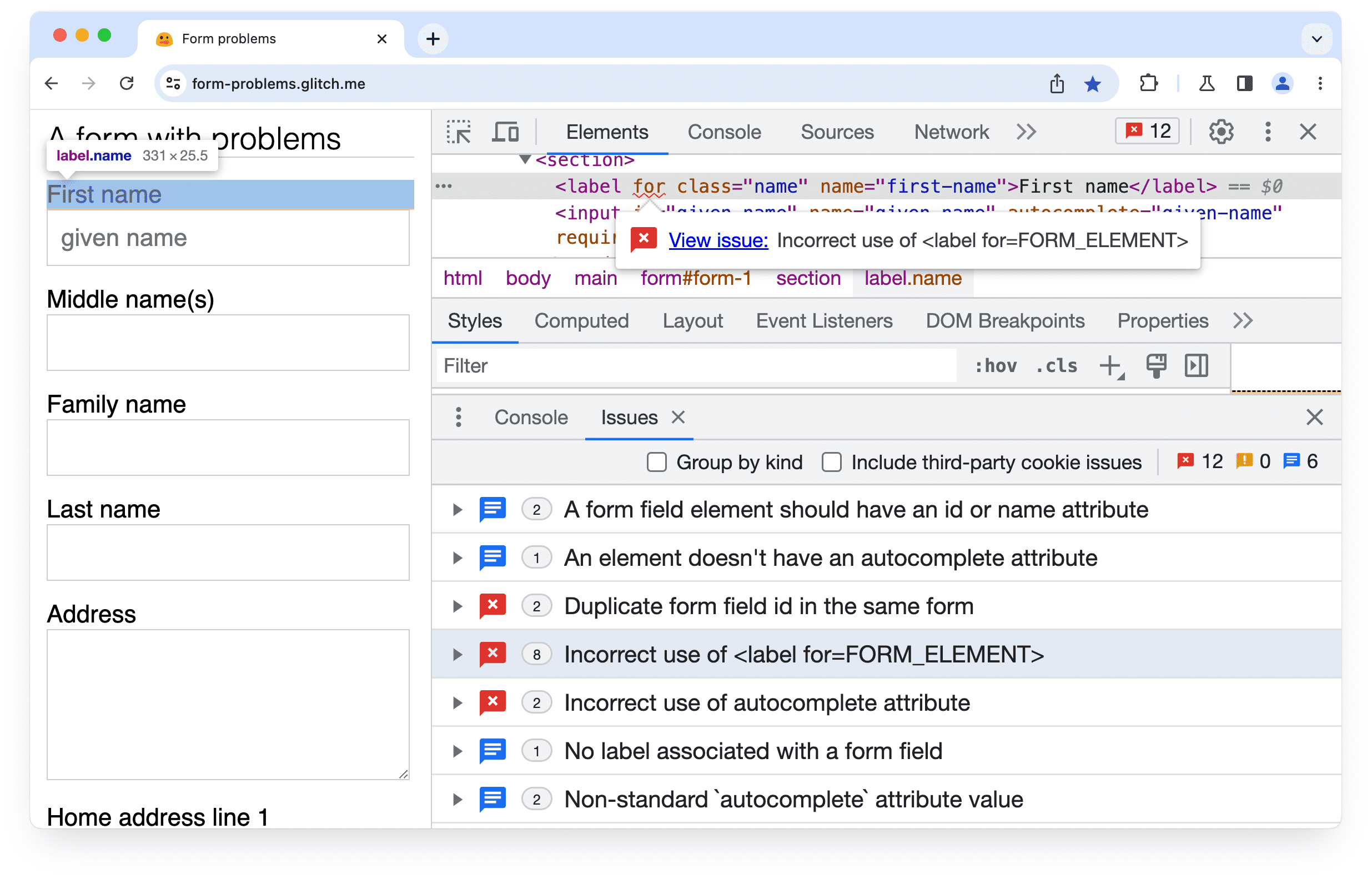Screen dimensions: 1372x879
Task: Click the Elements panel tab
Action: 608,131
